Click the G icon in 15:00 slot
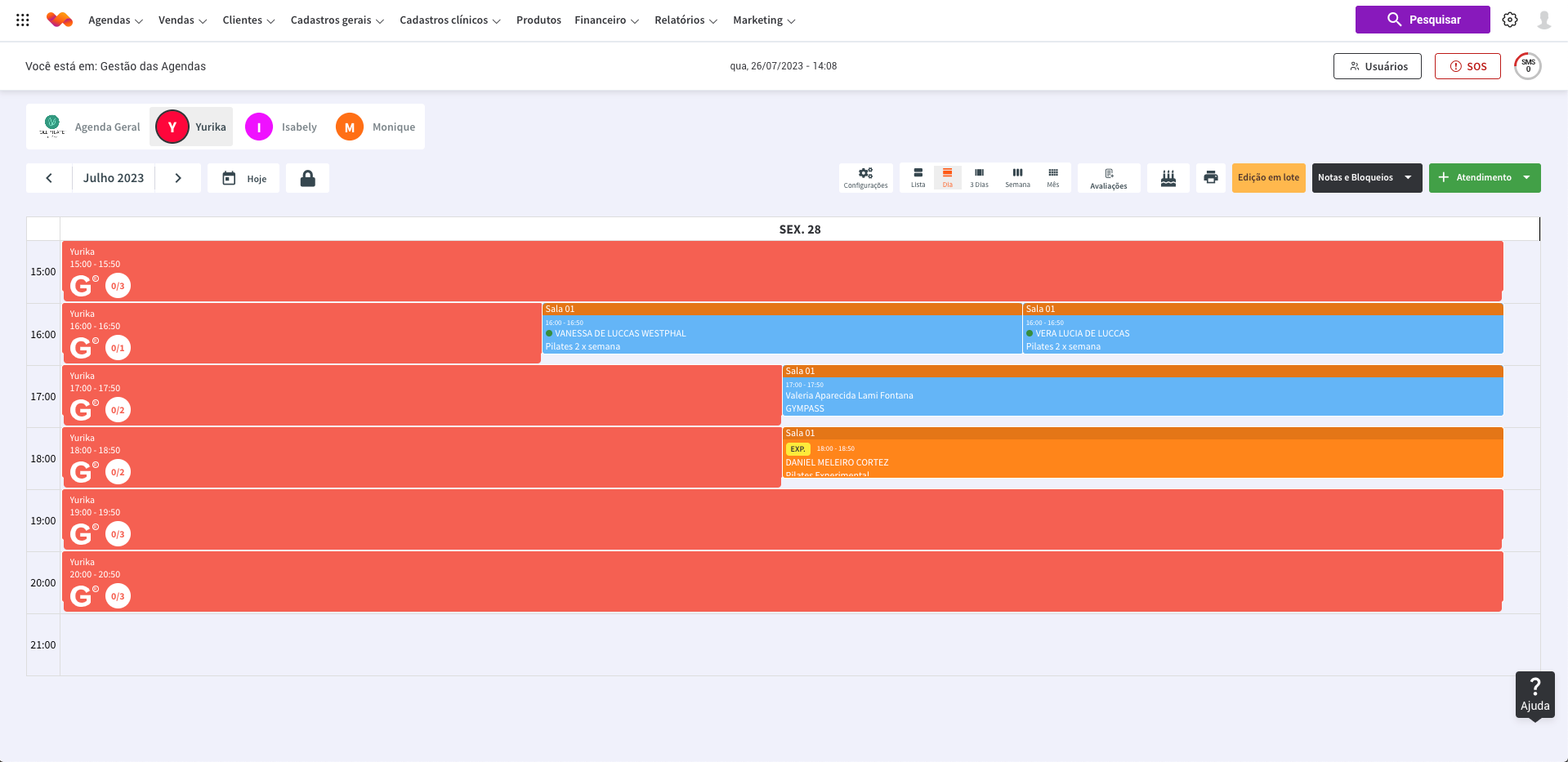Viewport: 1568px width, 762px height. click(x=83, y=285)
